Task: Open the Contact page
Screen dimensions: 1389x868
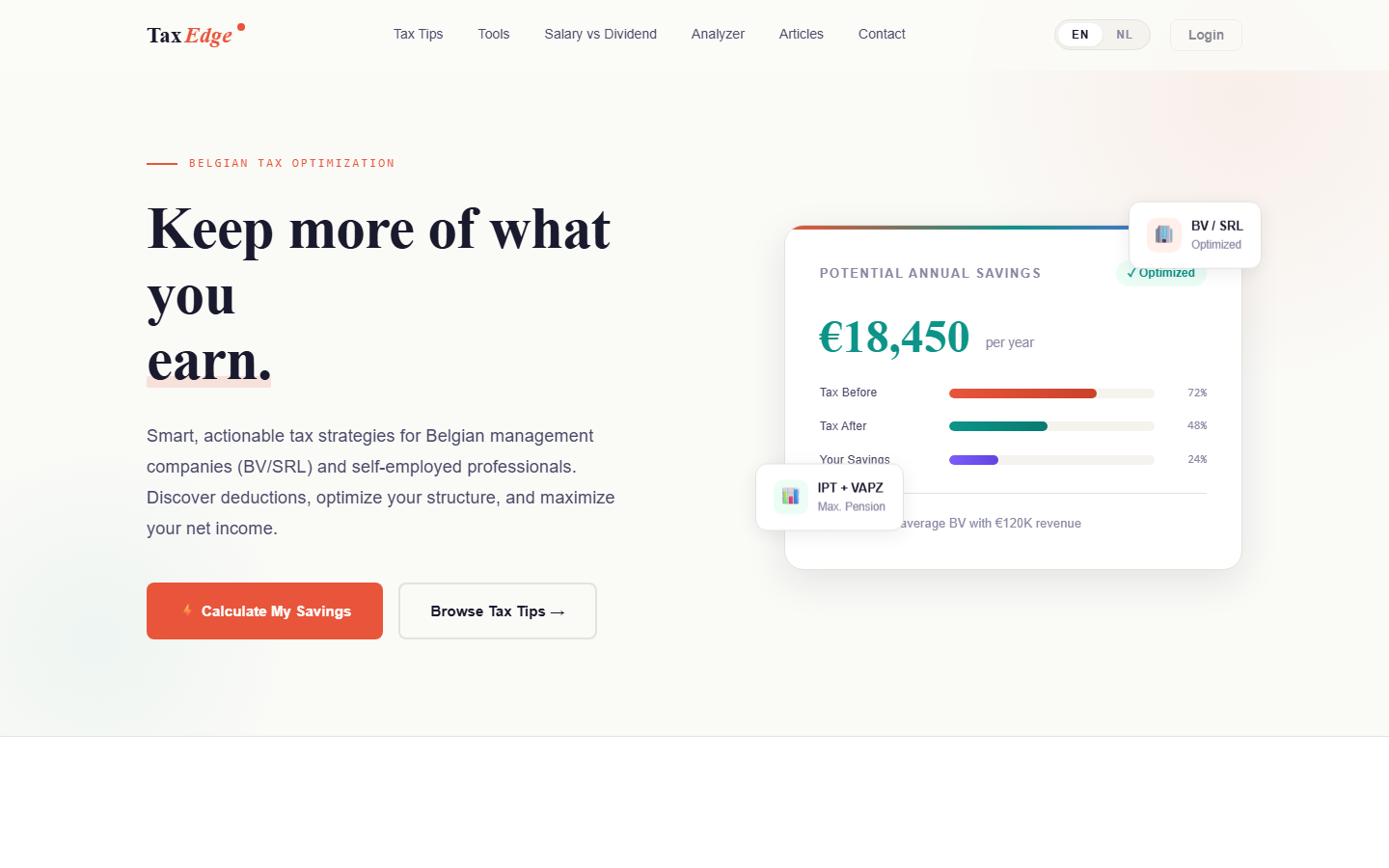Action: click(882, 34)
